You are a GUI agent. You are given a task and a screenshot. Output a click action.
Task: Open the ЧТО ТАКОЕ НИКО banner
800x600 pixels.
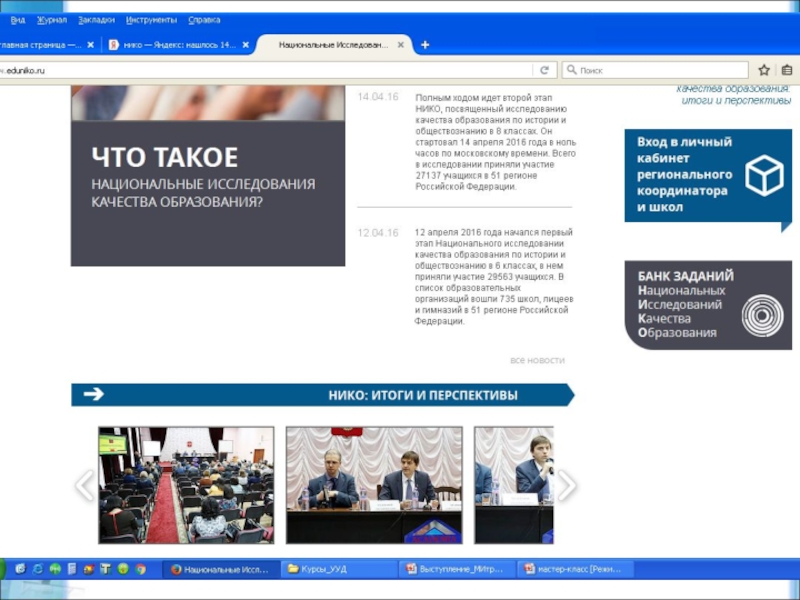(208, 176)
